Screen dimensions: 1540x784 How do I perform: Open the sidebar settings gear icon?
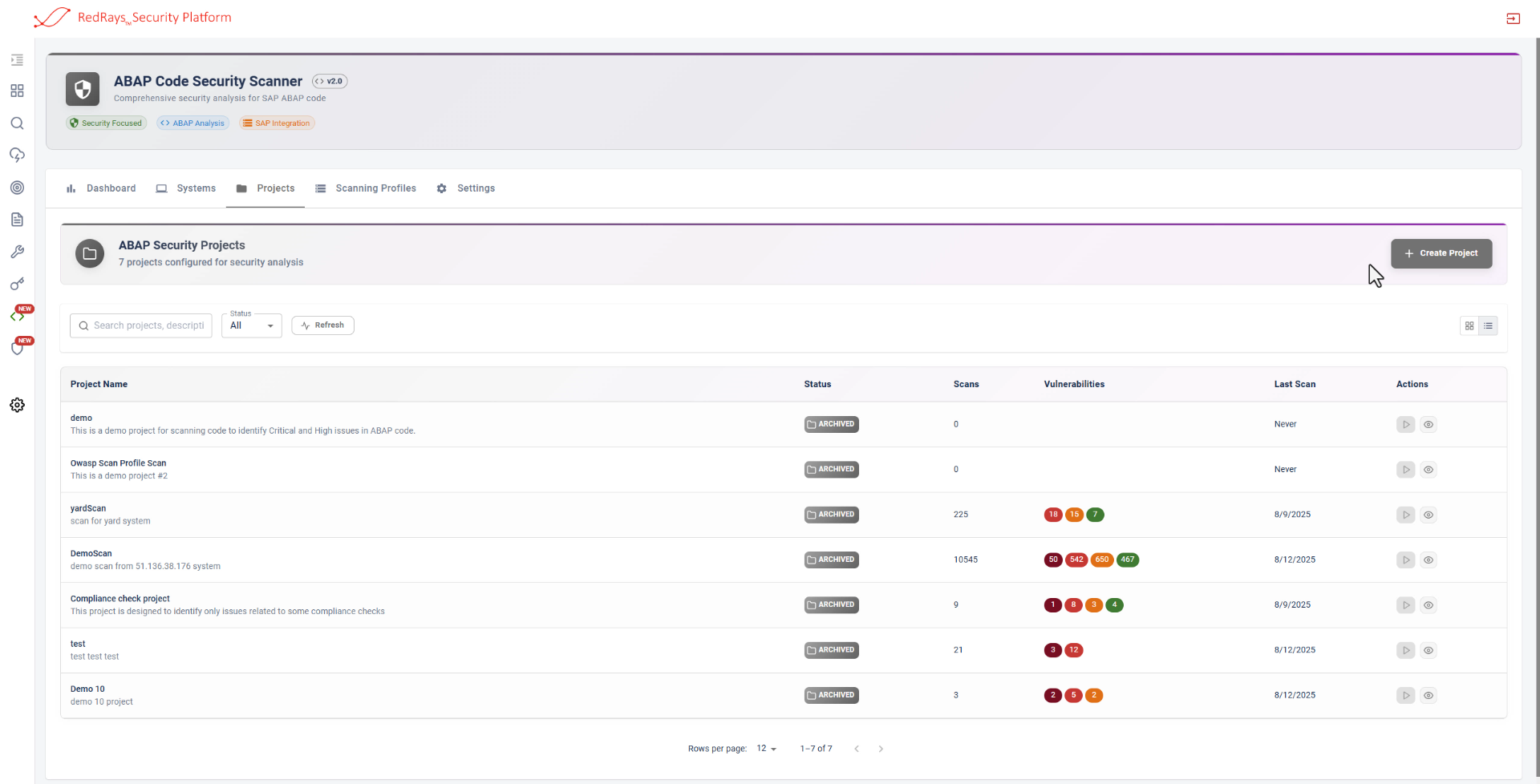point(17,405)
